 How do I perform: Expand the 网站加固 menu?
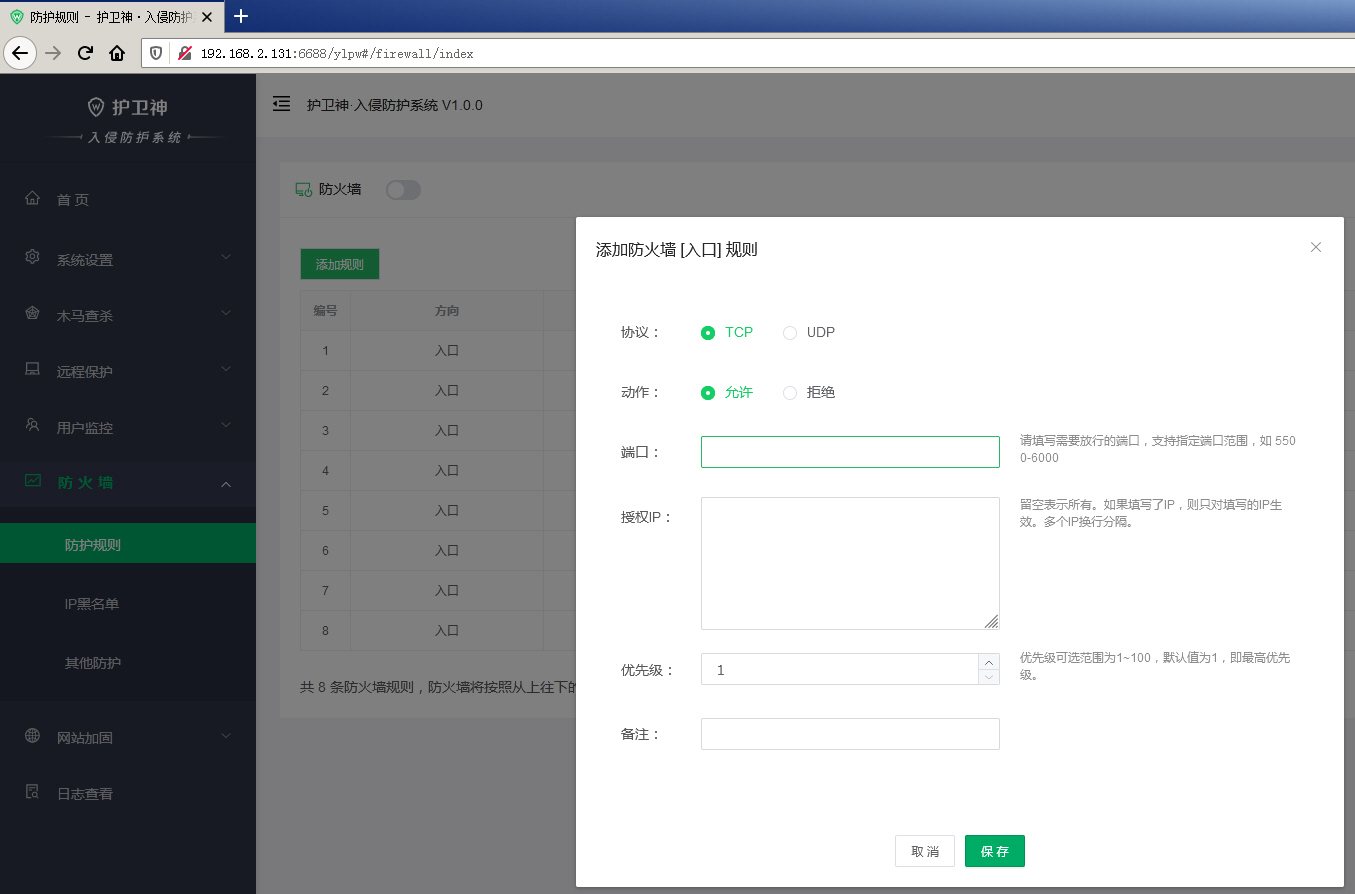click(x=226, y=736)
